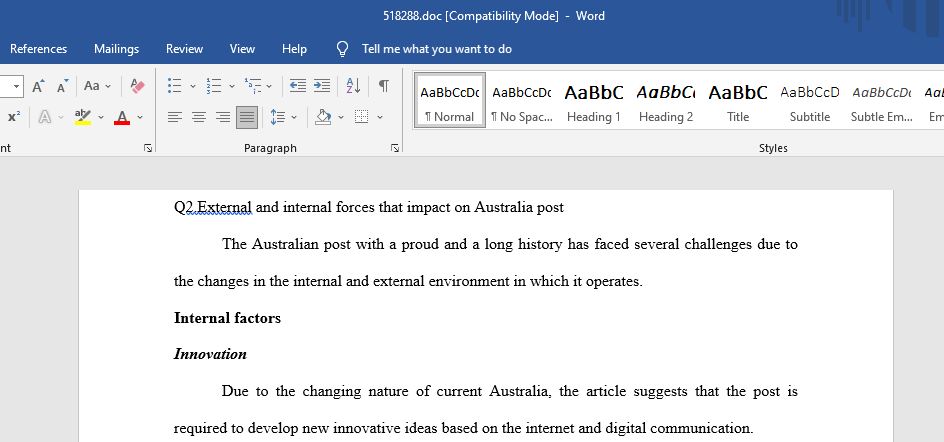Click the 'Internal factors' heading text
Viewport: 944px width, 442px height.
tap(227, 318)
